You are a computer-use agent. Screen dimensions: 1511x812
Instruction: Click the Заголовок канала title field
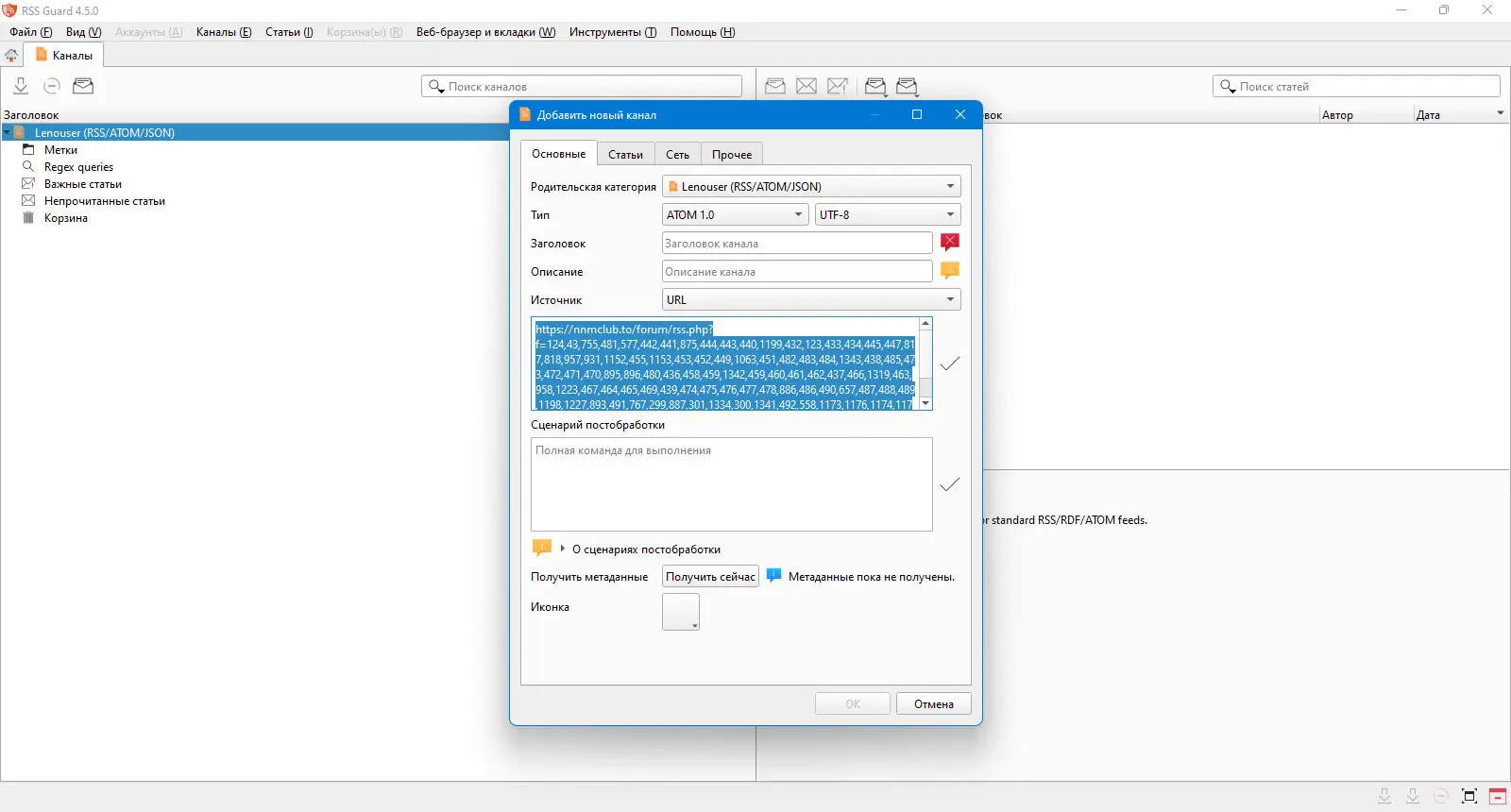tap(797, 243)
